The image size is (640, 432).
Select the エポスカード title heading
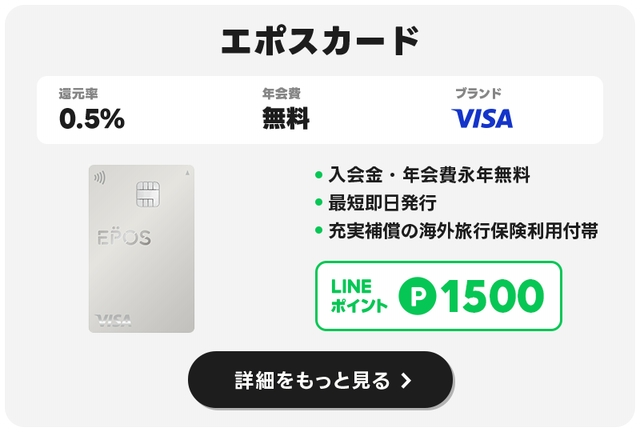320,41
